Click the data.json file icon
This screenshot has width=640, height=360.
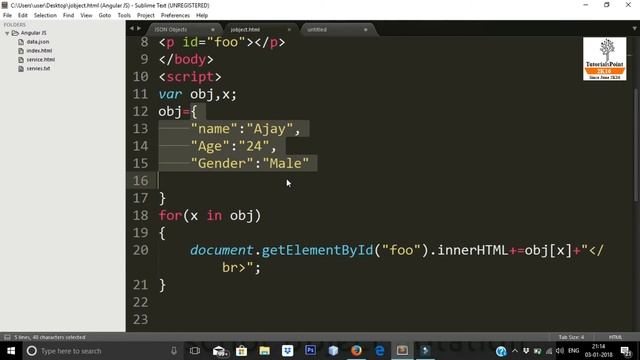coord(21,42)
